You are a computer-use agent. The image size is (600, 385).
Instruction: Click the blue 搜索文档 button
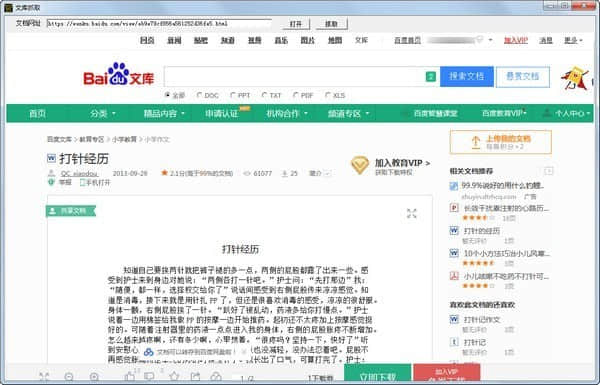click(x=466, y=77)
